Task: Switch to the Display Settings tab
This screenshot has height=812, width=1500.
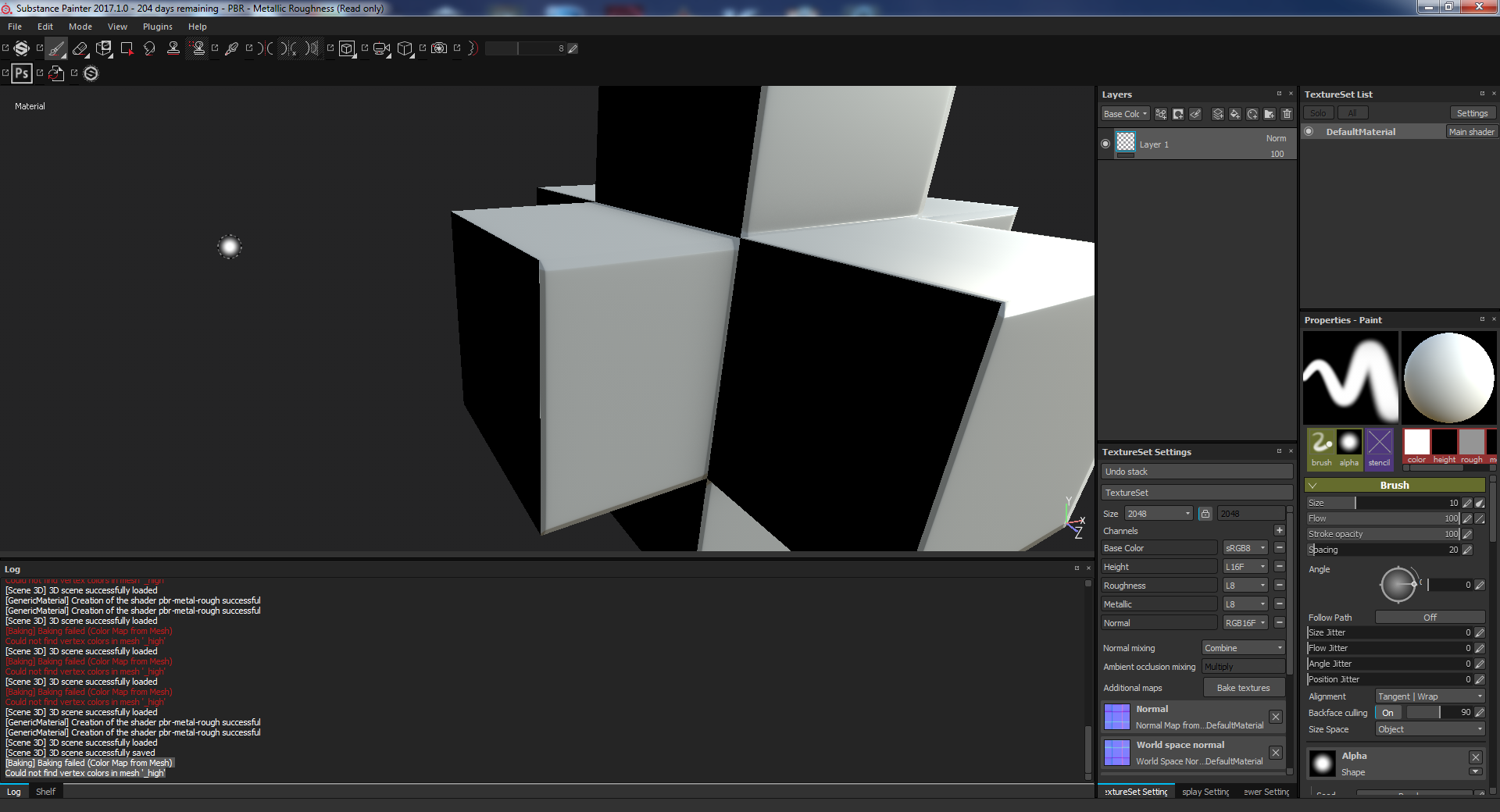Action: click(x=1205, y=792)
